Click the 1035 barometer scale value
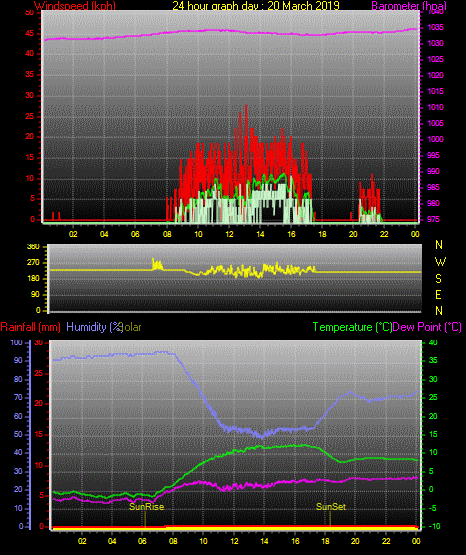466x555 pixels. tap(436, 27)
